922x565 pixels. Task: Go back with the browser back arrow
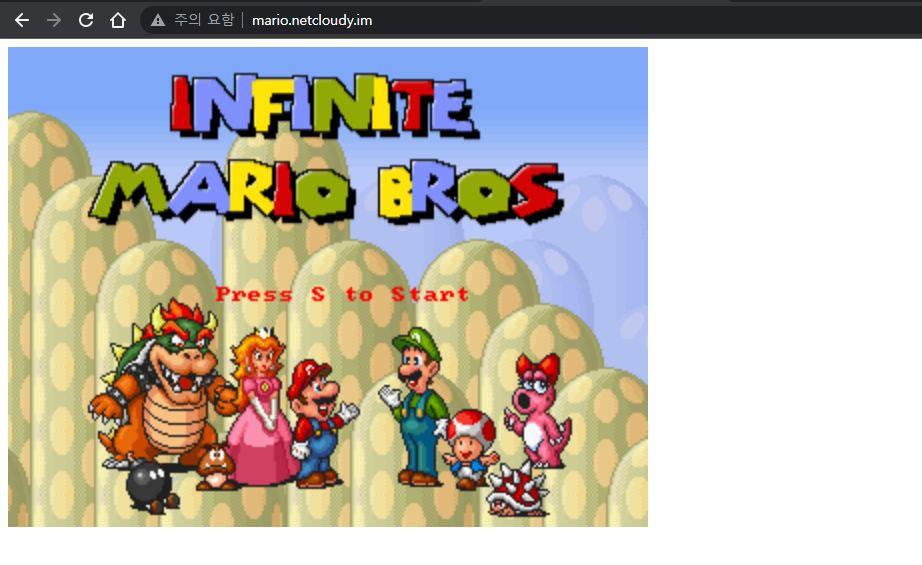click(x=22, y=21)
